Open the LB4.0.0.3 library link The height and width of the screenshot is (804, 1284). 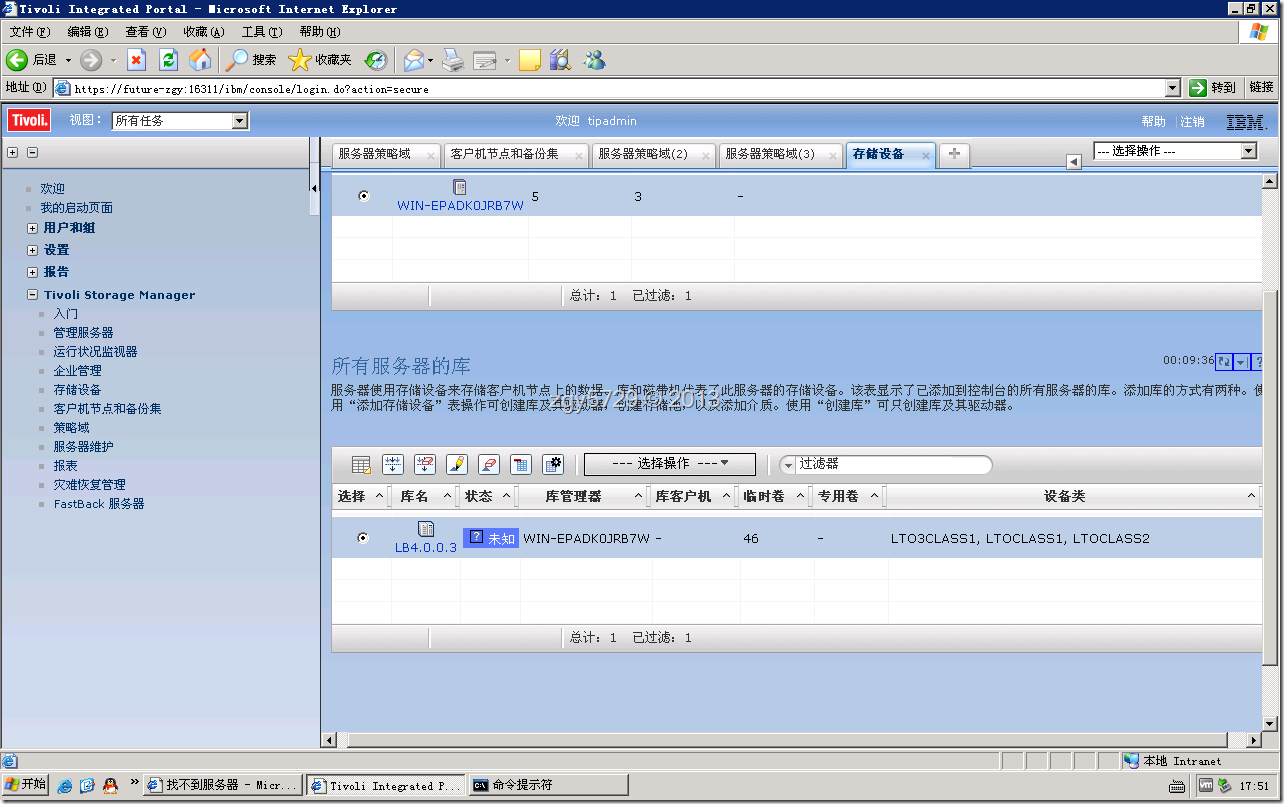[x=426, y=548]
